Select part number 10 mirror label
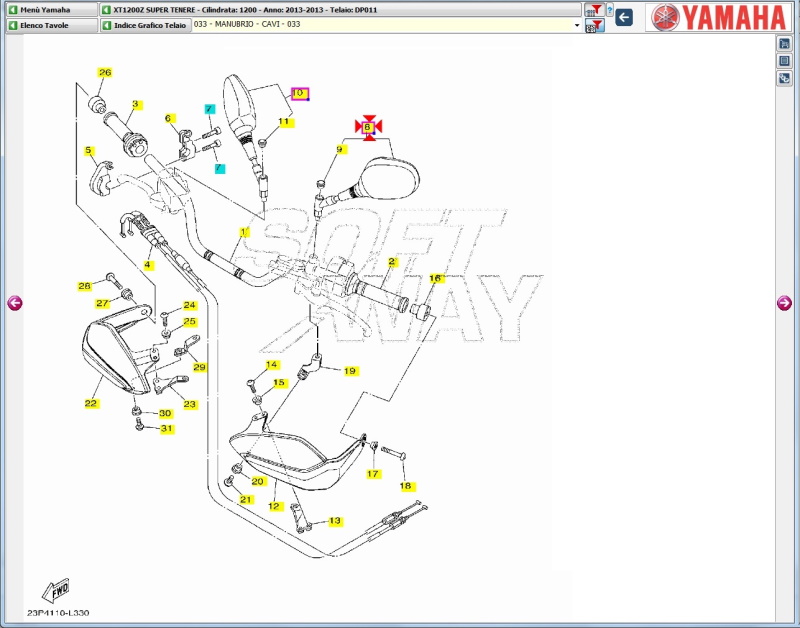This screenshot has height=628, width=800. coord(299,93)
